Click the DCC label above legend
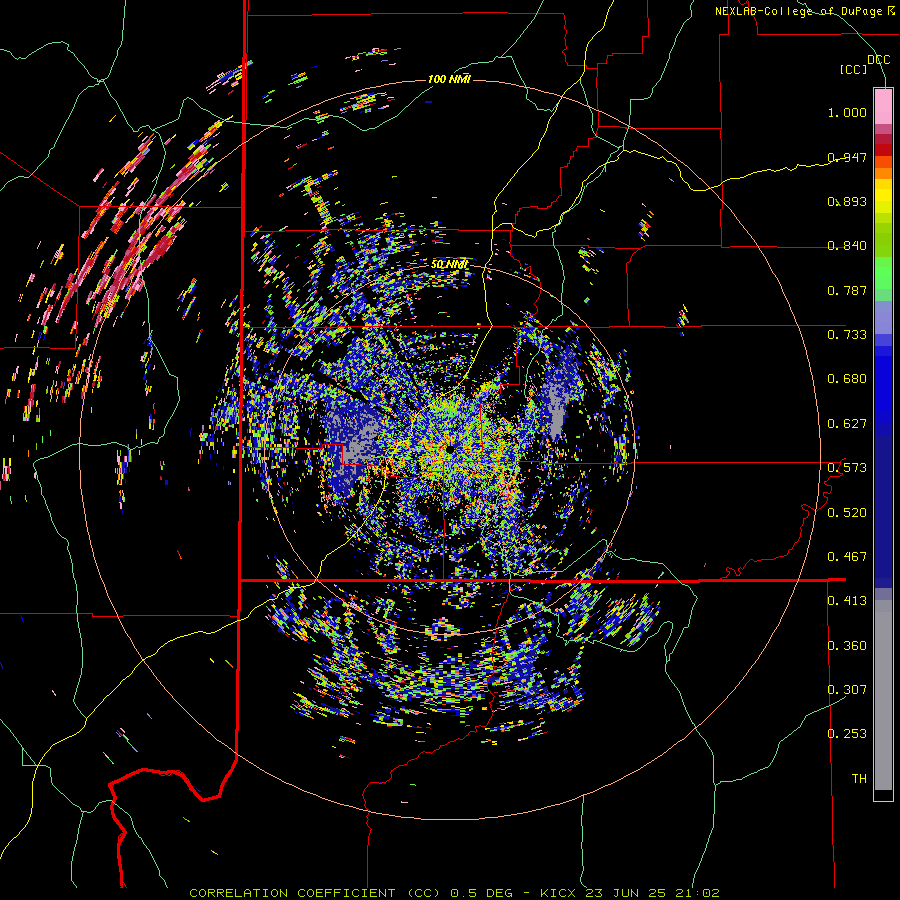 (879, 60)
